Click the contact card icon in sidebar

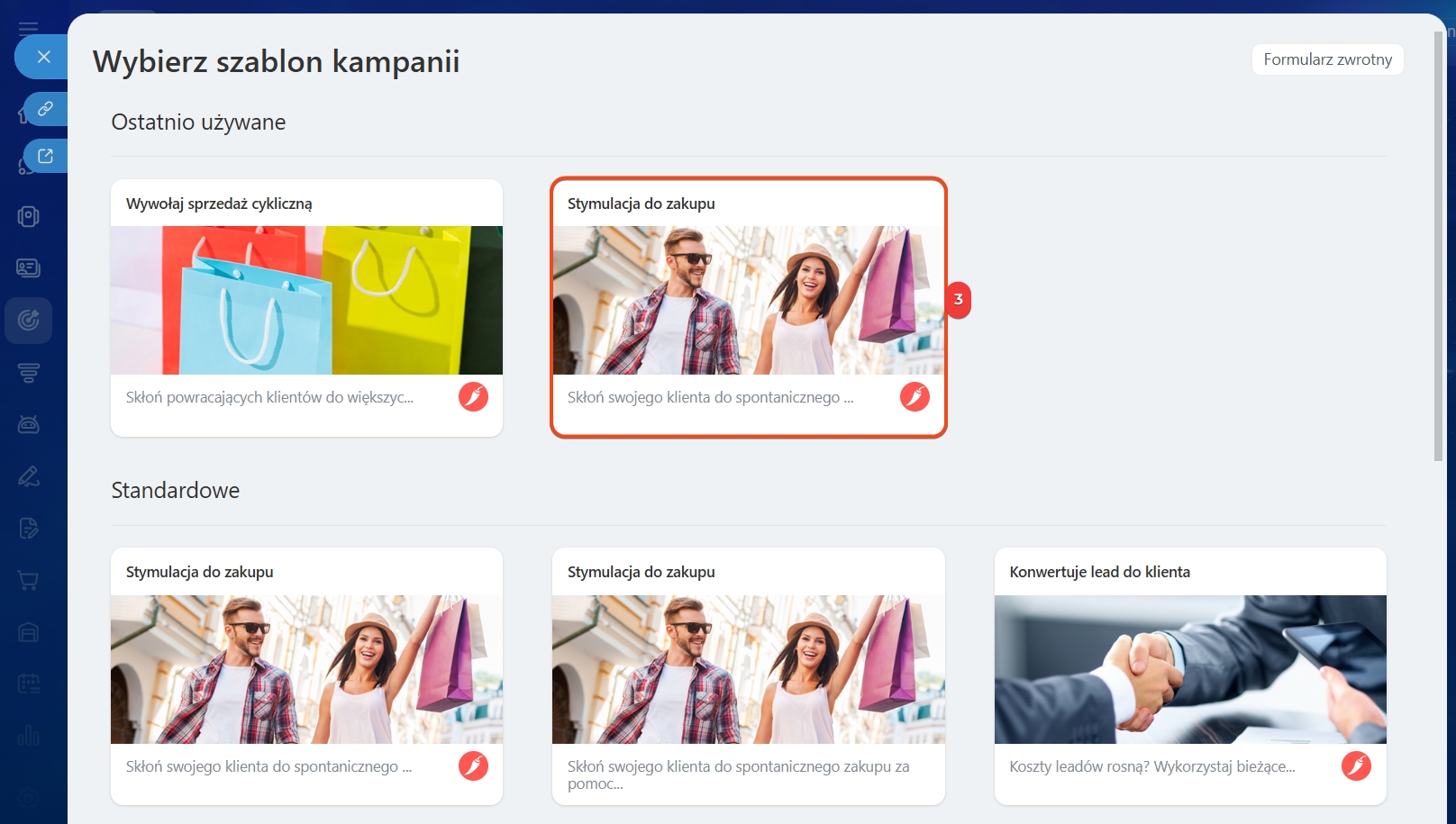[29, 267]
